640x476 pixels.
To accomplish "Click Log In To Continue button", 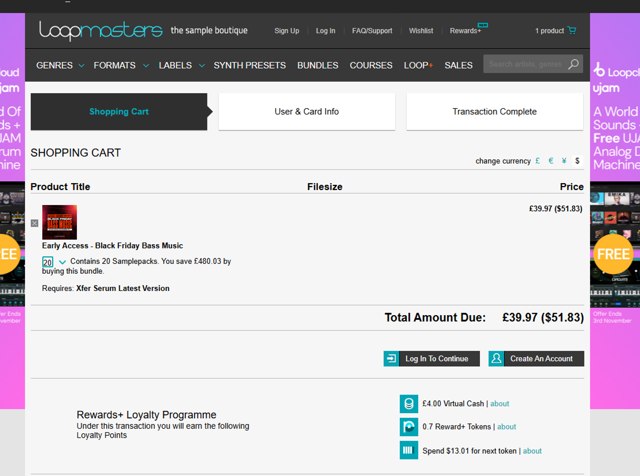I will pyautogui.click(x=432, y=358).
